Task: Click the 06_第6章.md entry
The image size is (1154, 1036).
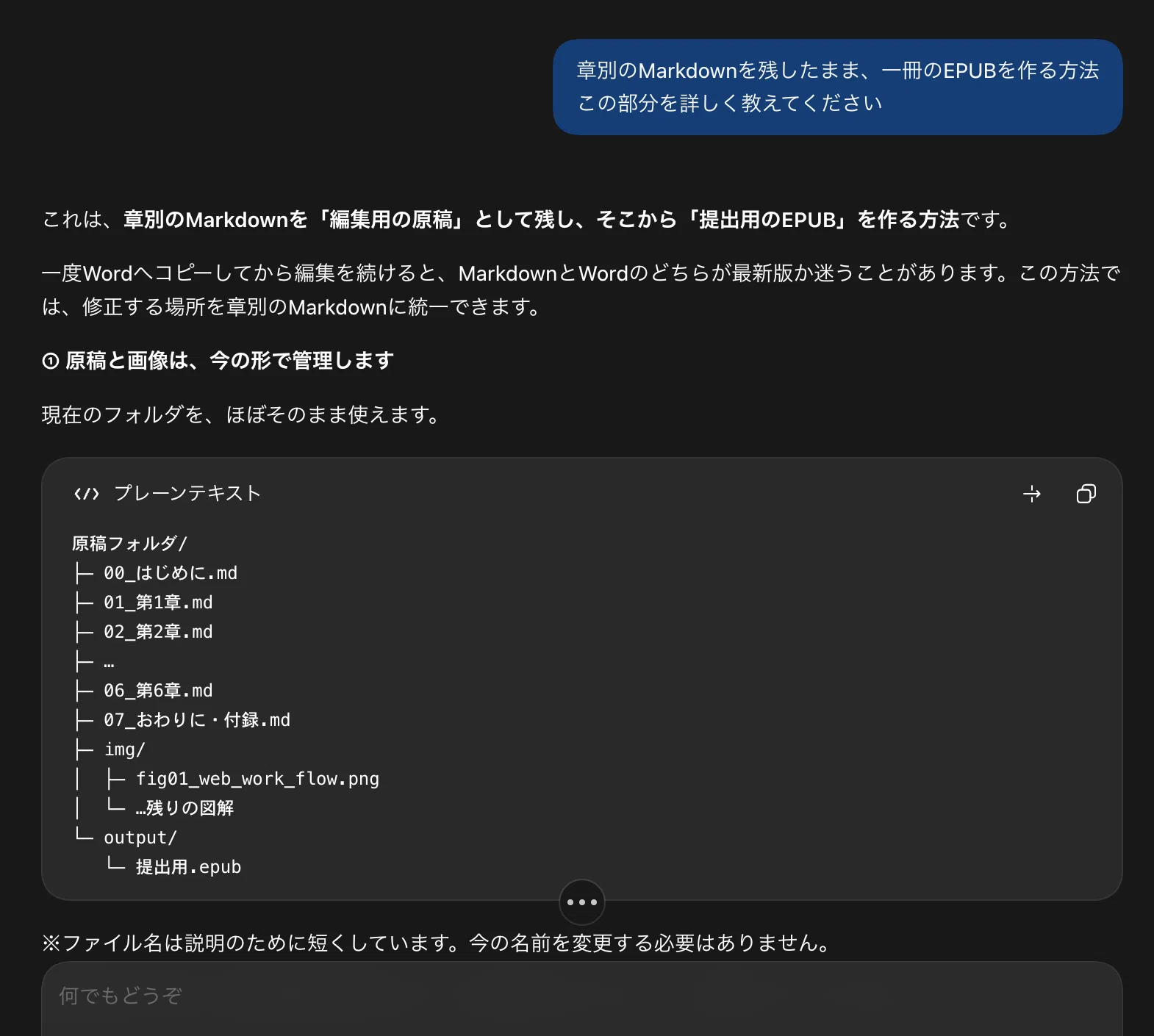Action: pyautogui.click(x=158, y=691)
